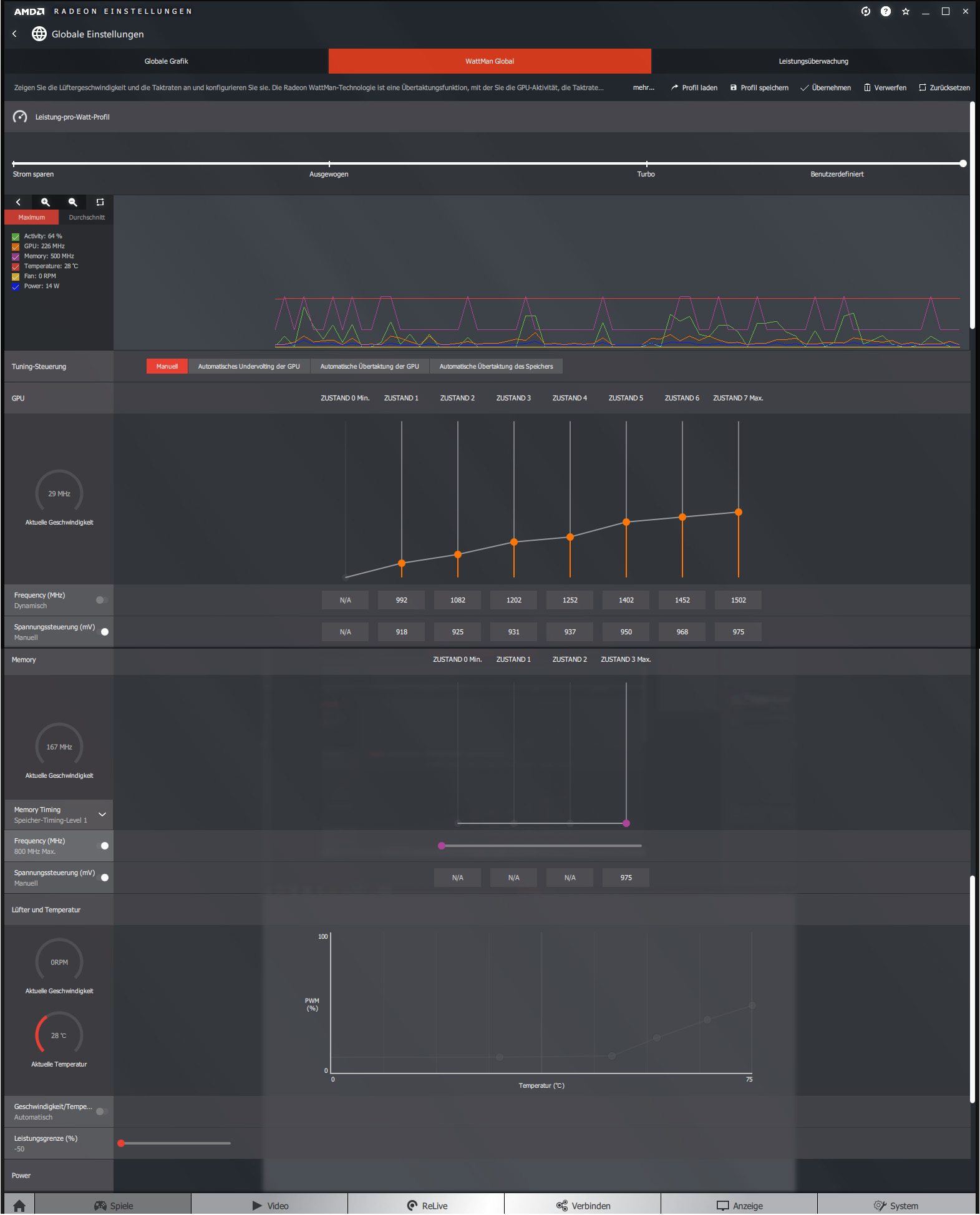Image resolution: width=980 pixels, height=1215 pixels.
Task: Click the Leistung-pro-Watt-Profil gauge icon
Action: click(20, 117)
